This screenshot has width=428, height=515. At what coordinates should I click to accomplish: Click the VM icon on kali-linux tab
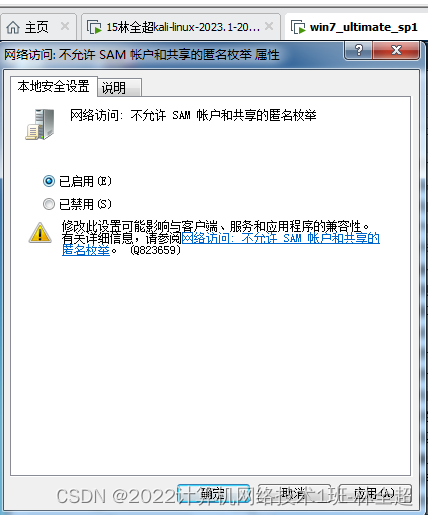coord(94,27)
